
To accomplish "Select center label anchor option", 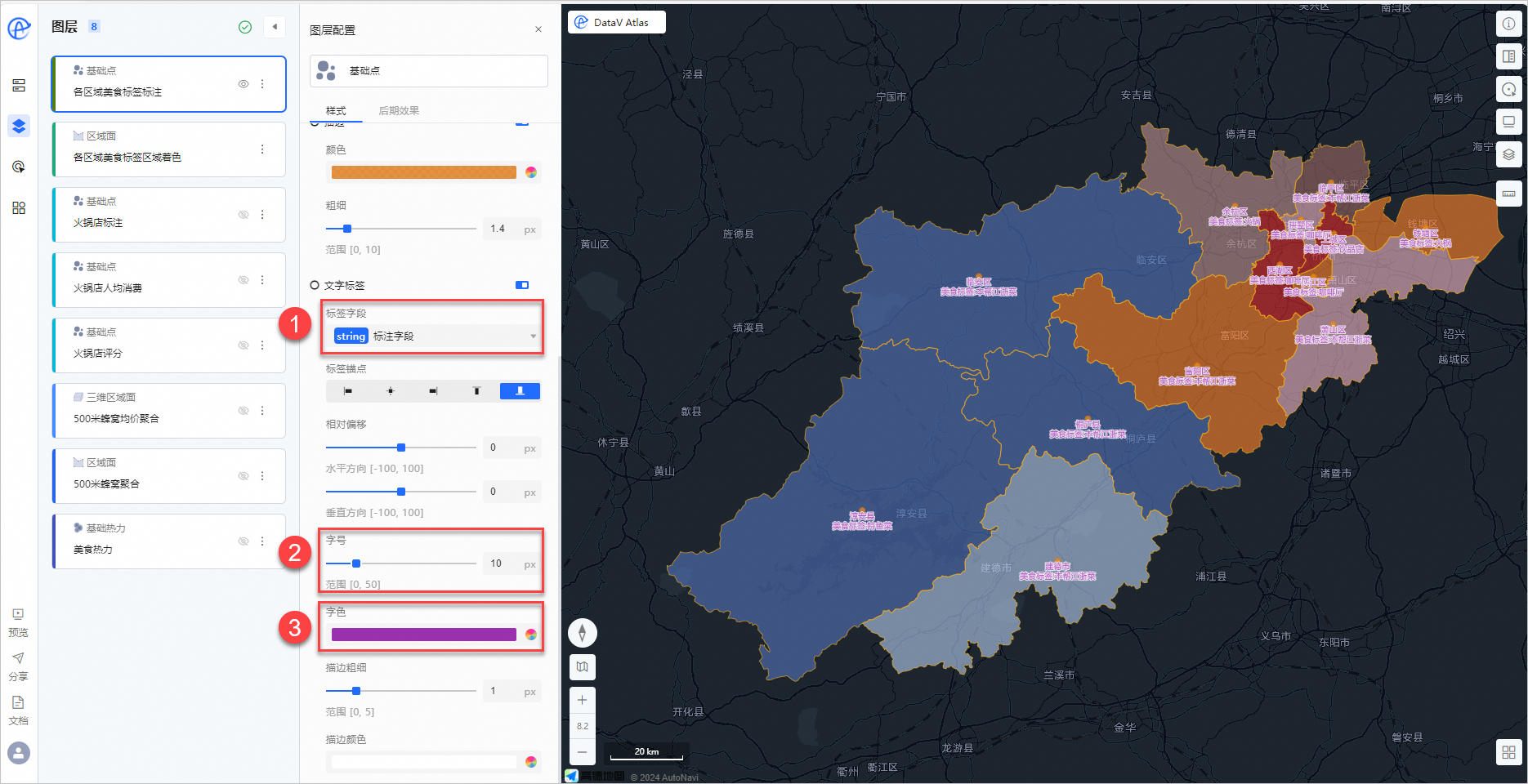I will [391, 391].
